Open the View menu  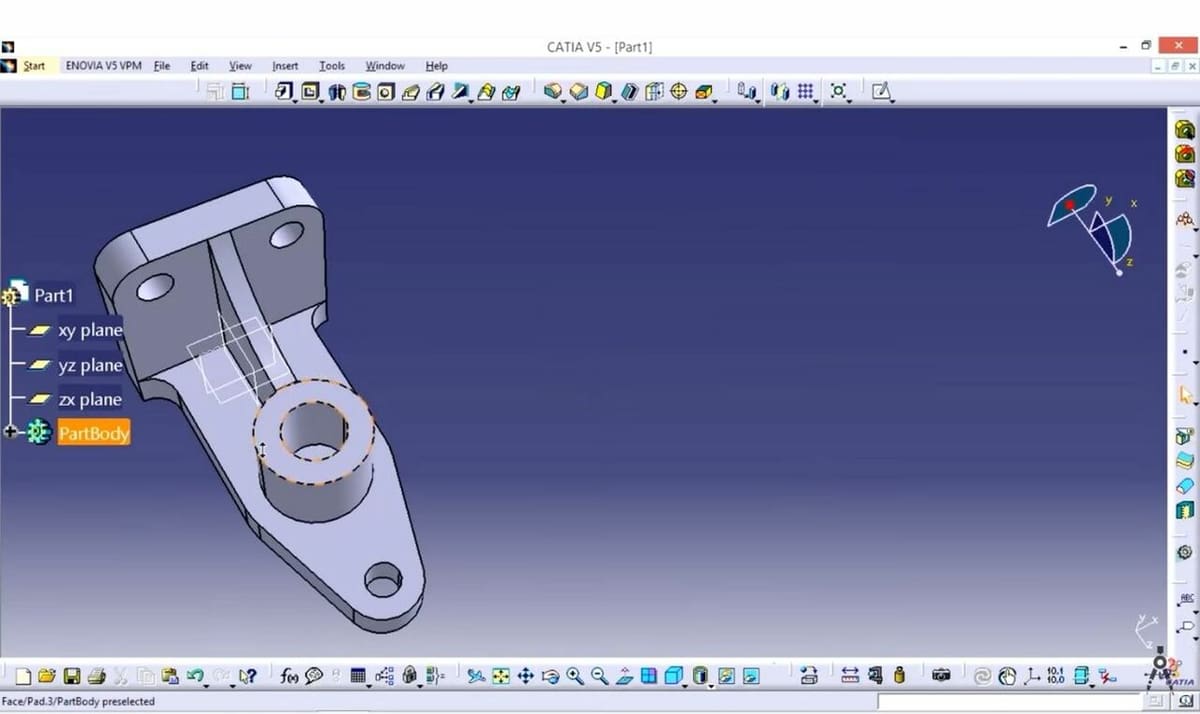coord(240,66)
